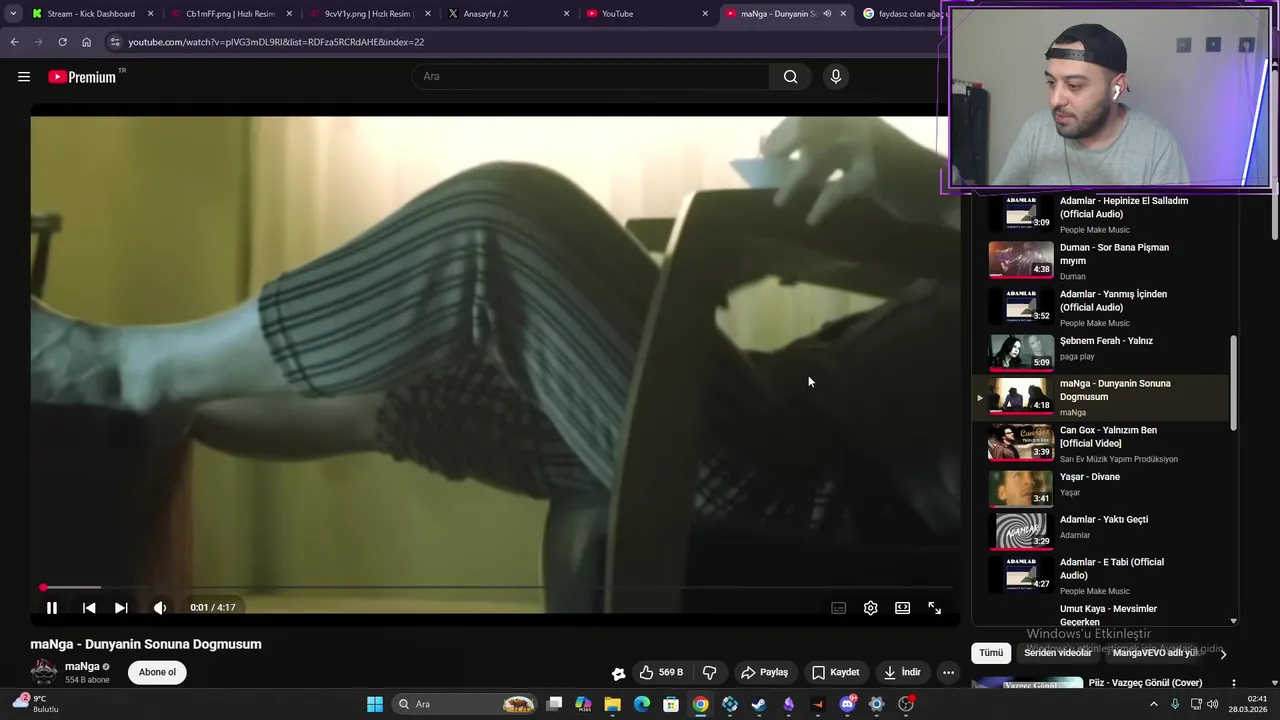1280x720 pixels.
Task: Go to browser home page
Action: (86, 42)
